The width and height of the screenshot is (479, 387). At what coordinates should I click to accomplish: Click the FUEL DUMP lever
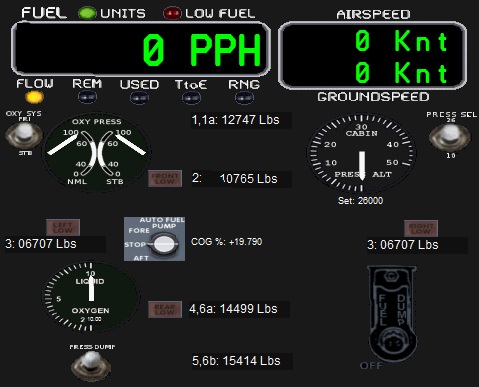(393, 313)
